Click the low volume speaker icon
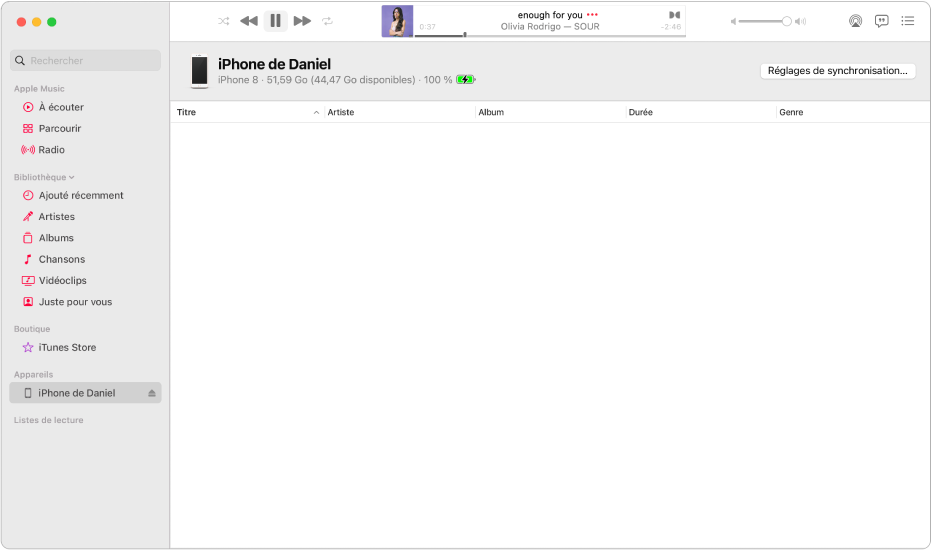Image resolution: width=931 pixels, height=551 pixels. click(733, 21)
